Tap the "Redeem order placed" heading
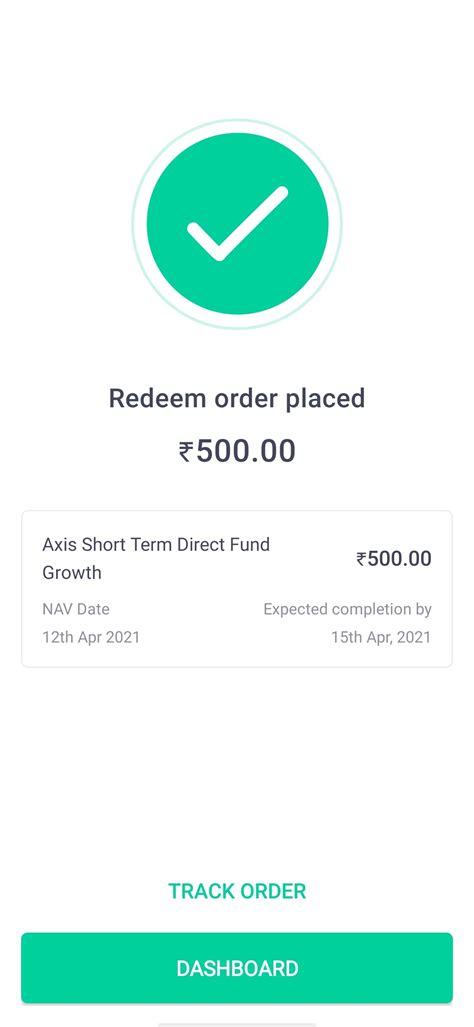The image size is (474, 1027). point(237,399)
